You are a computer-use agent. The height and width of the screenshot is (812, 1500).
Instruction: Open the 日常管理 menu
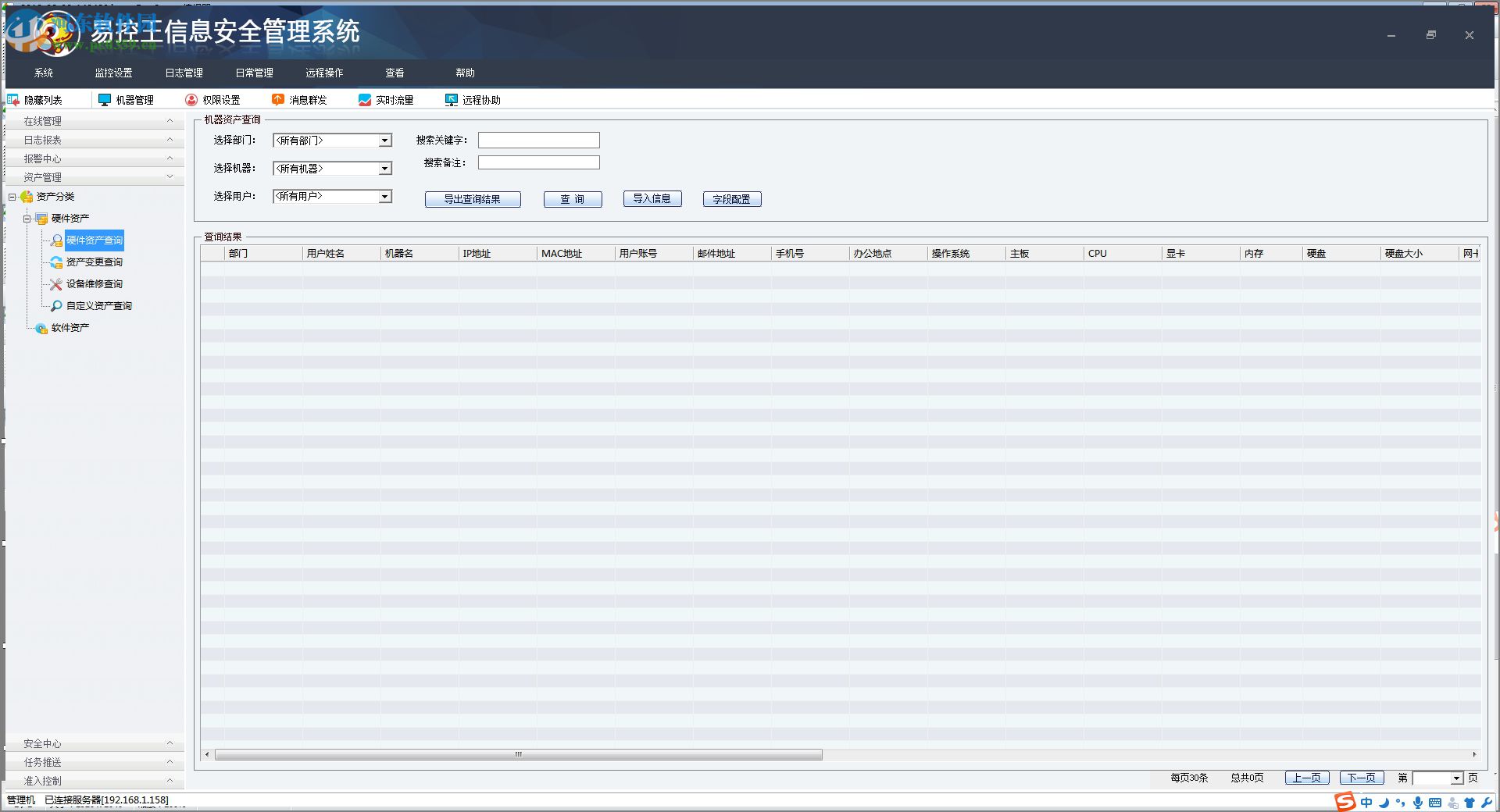click(x=255, y=73)
